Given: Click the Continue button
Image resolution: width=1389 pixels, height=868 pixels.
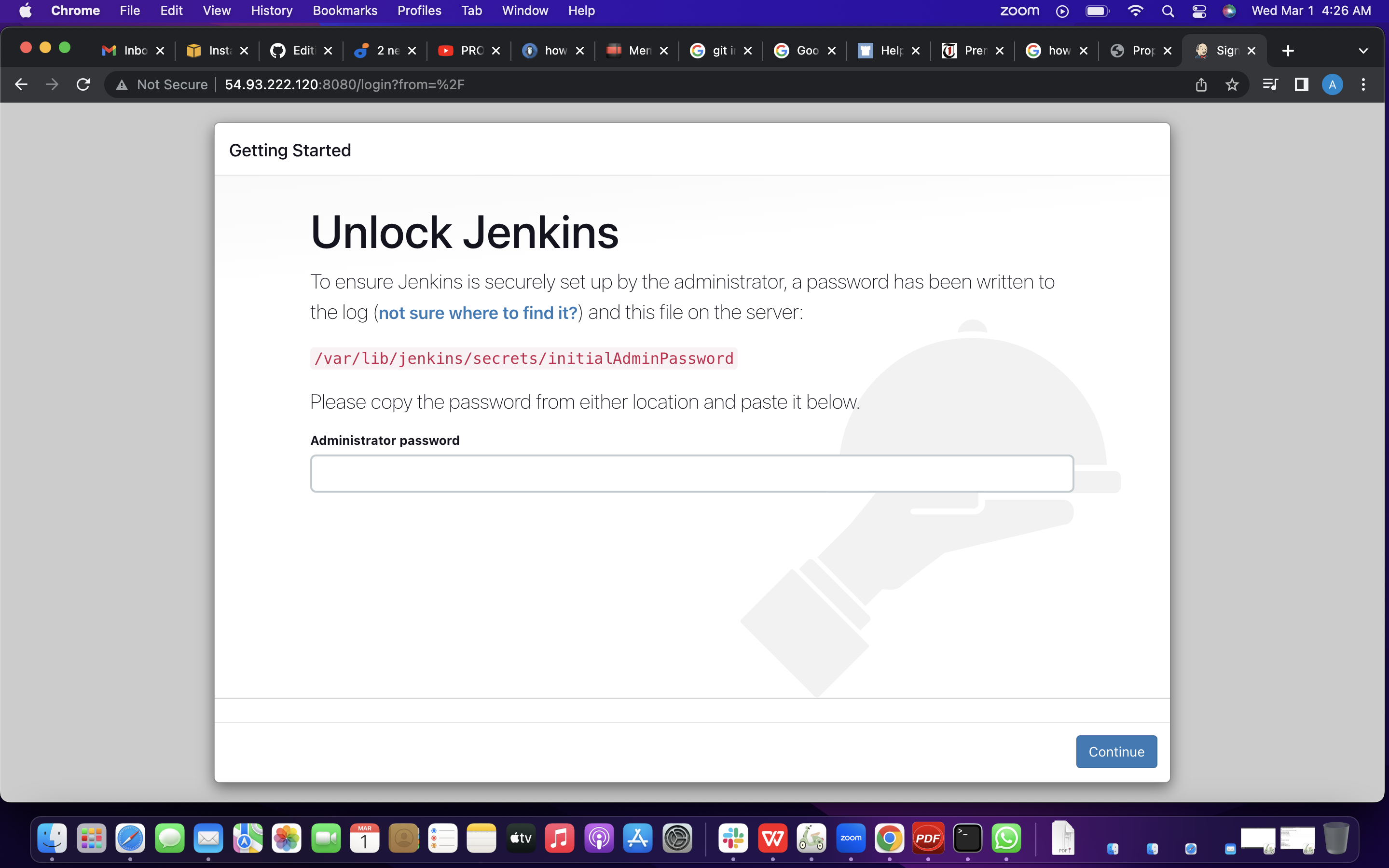Looking at the screenshot, I should (1116, 751).
